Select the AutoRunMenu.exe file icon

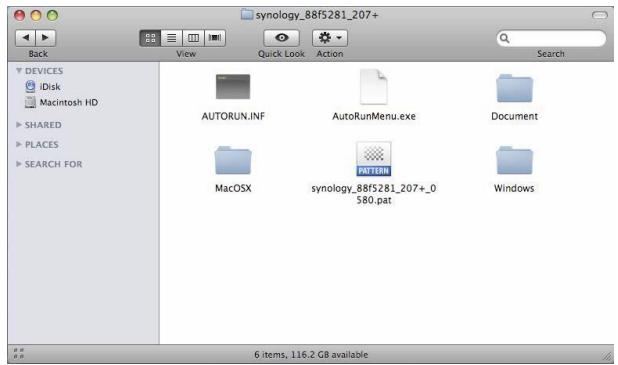tap(374, 87)
